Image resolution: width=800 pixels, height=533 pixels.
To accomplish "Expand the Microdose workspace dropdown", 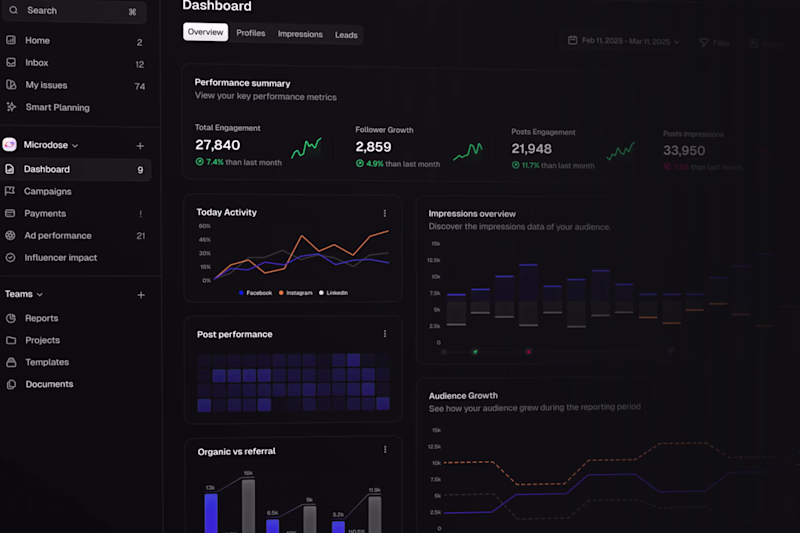I will pyautogui.click(x=75, y=145).
